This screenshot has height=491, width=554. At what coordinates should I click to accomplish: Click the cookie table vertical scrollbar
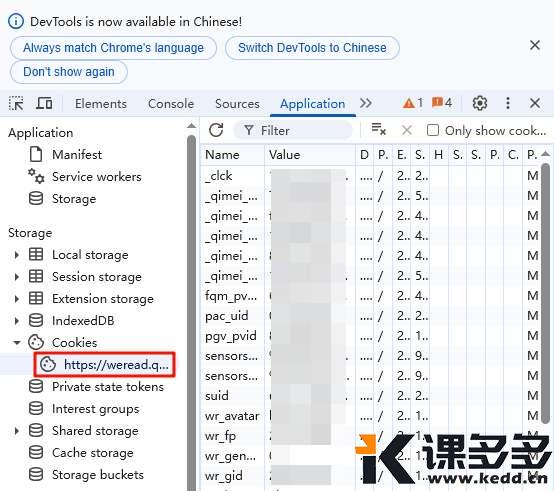[546, 293]
